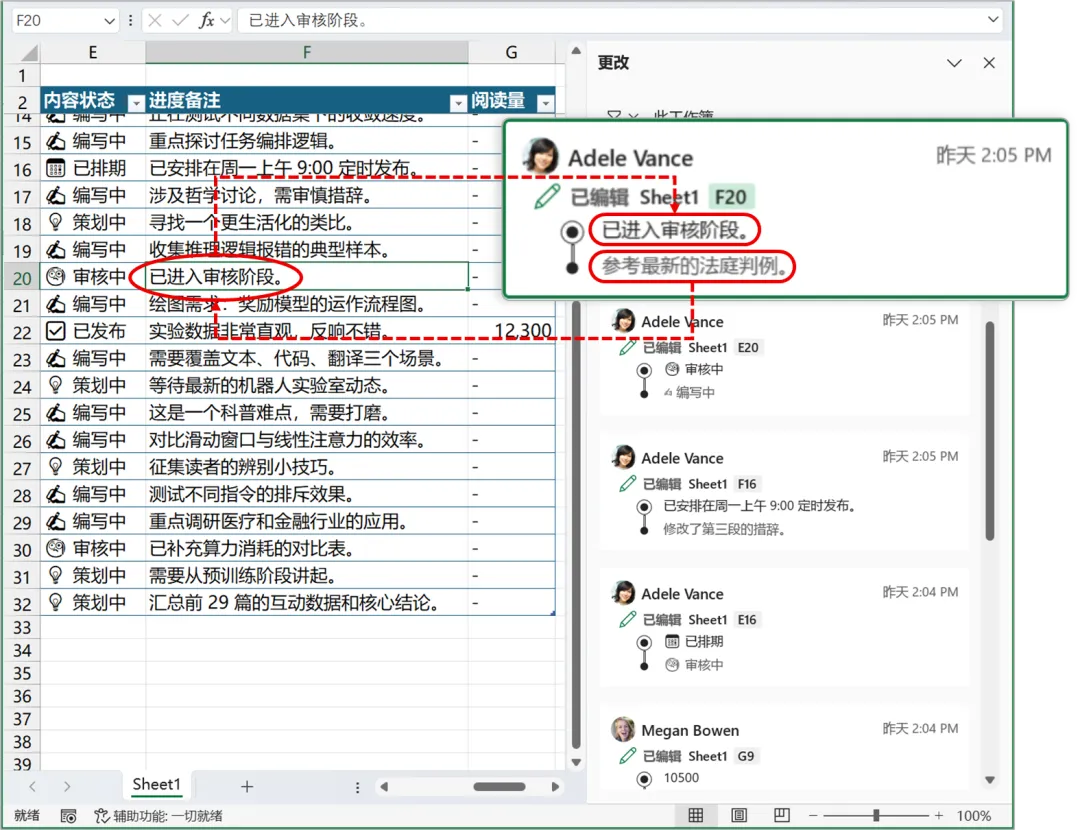Confirm entry with the checkmark icon
This screenshot has width=1080, height=830.
180,21
